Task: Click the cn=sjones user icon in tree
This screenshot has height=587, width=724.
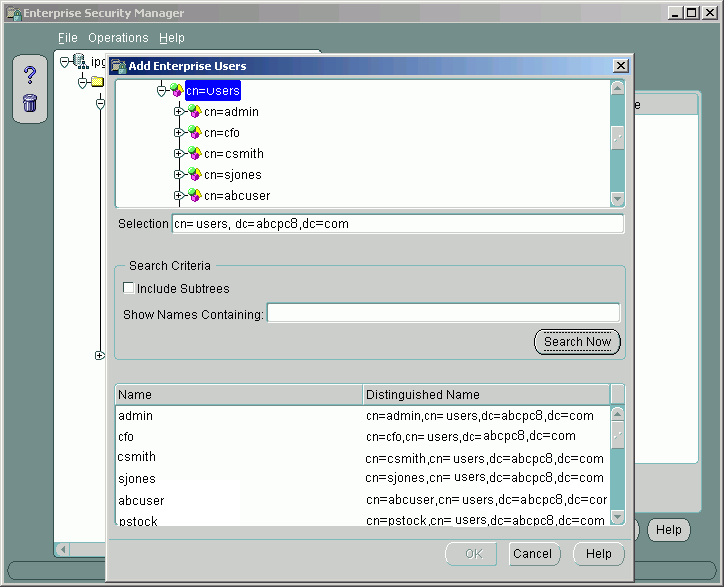Action: tap(195, 175)
